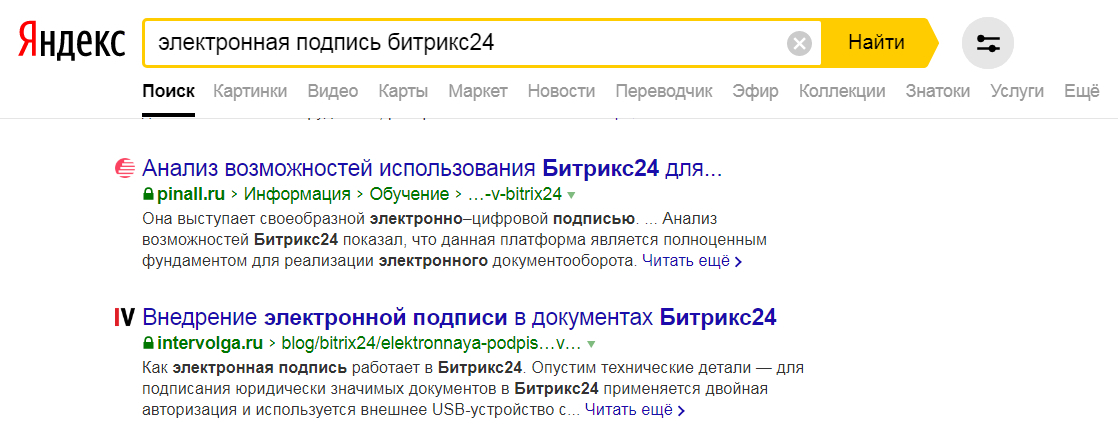Open the Услуги tab
1118x444 pixels.
coord(1017,91)
